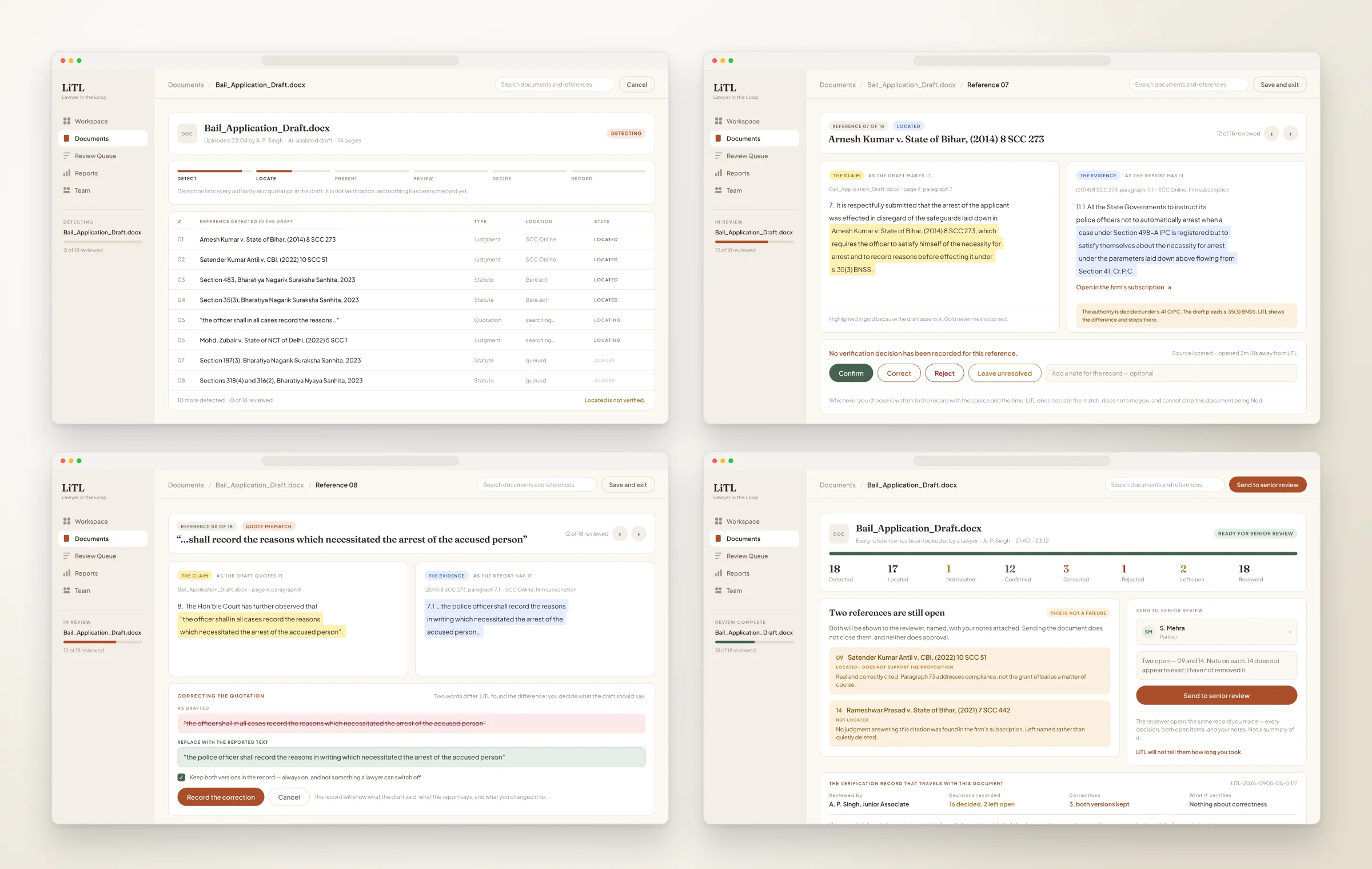Viewport: 1372px width, 869px height.
Task: Select the LOCATE step tab
Action: (x=293, y=175)
